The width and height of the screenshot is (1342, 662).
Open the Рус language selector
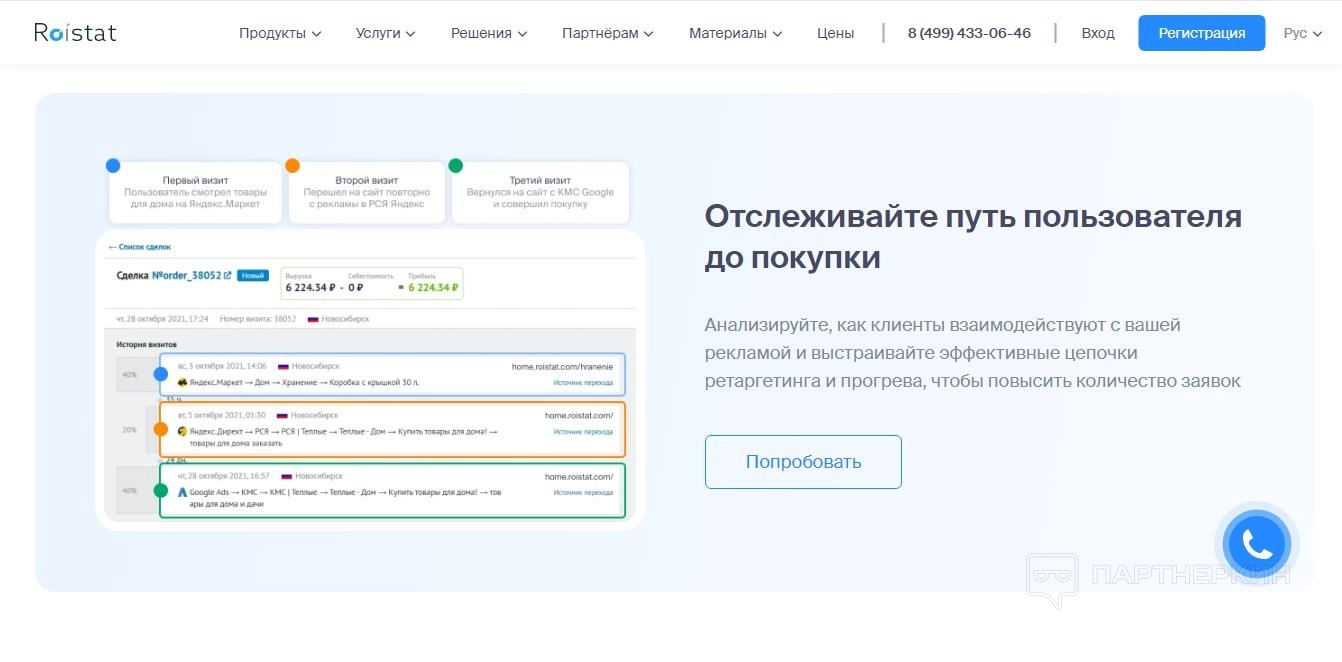pos(1303,33)
